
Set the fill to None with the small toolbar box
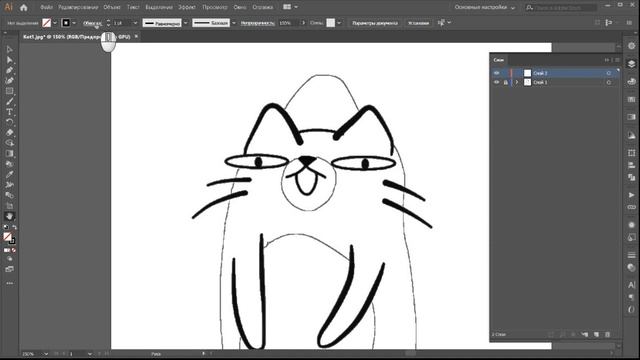(14, 250)
